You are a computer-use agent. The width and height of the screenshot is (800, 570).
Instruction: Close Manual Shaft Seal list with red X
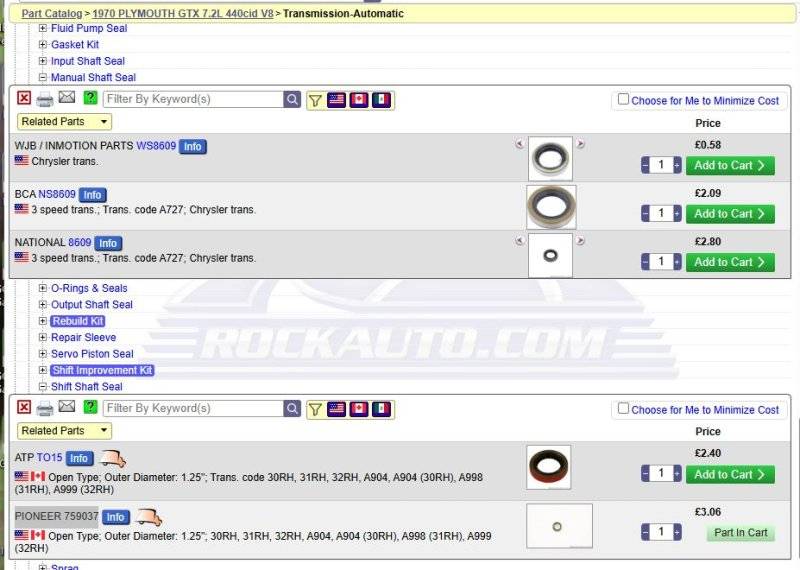coord(24,99)
